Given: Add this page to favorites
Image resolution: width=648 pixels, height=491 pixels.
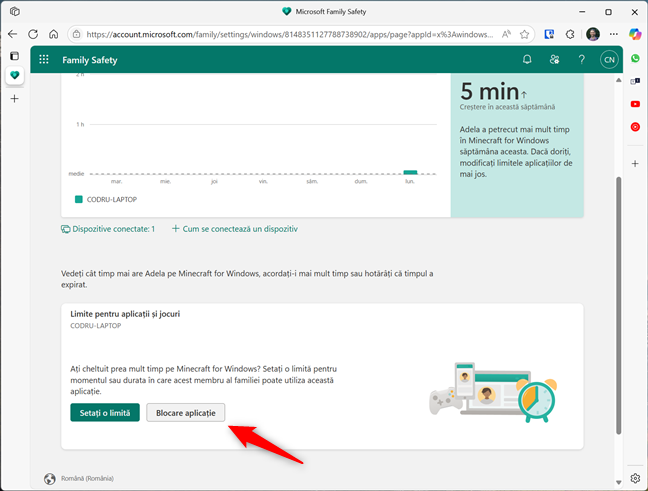Looking at the screenshot, I should 524,34.
